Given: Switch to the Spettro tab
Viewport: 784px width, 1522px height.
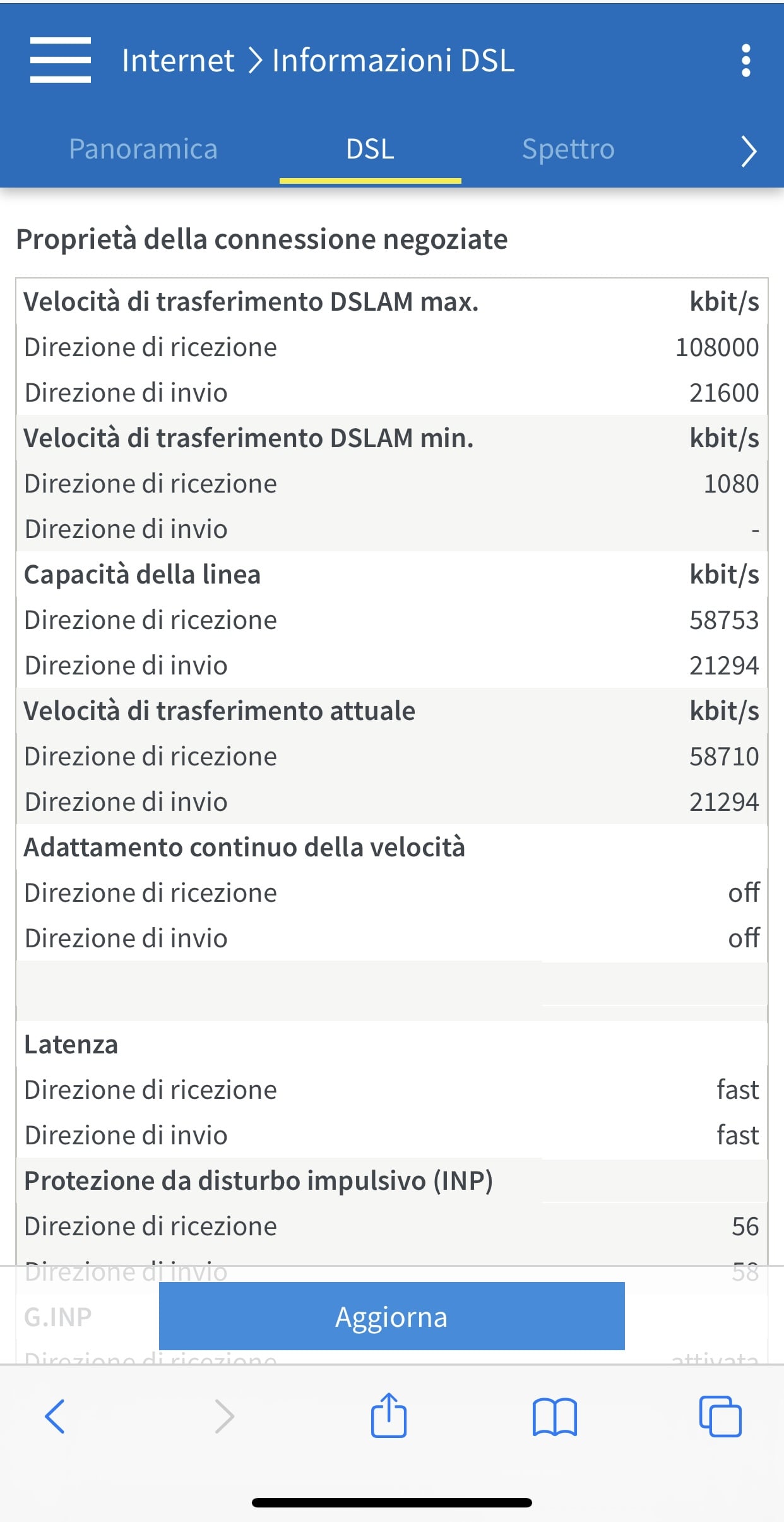Looking at the screenshot, I should (568, 149).
